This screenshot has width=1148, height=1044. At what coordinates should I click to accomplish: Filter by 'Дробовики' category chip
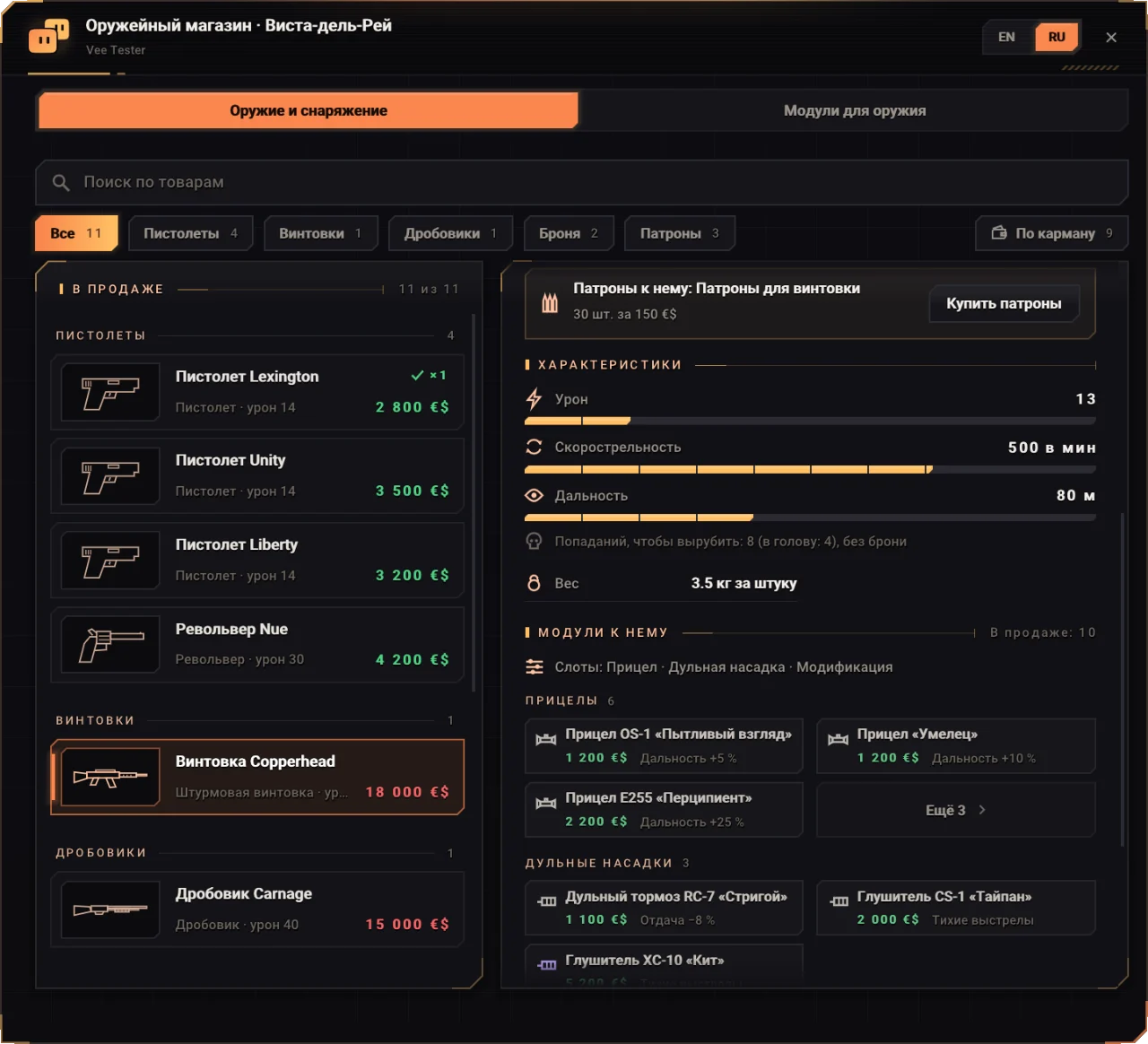(450, 233)
